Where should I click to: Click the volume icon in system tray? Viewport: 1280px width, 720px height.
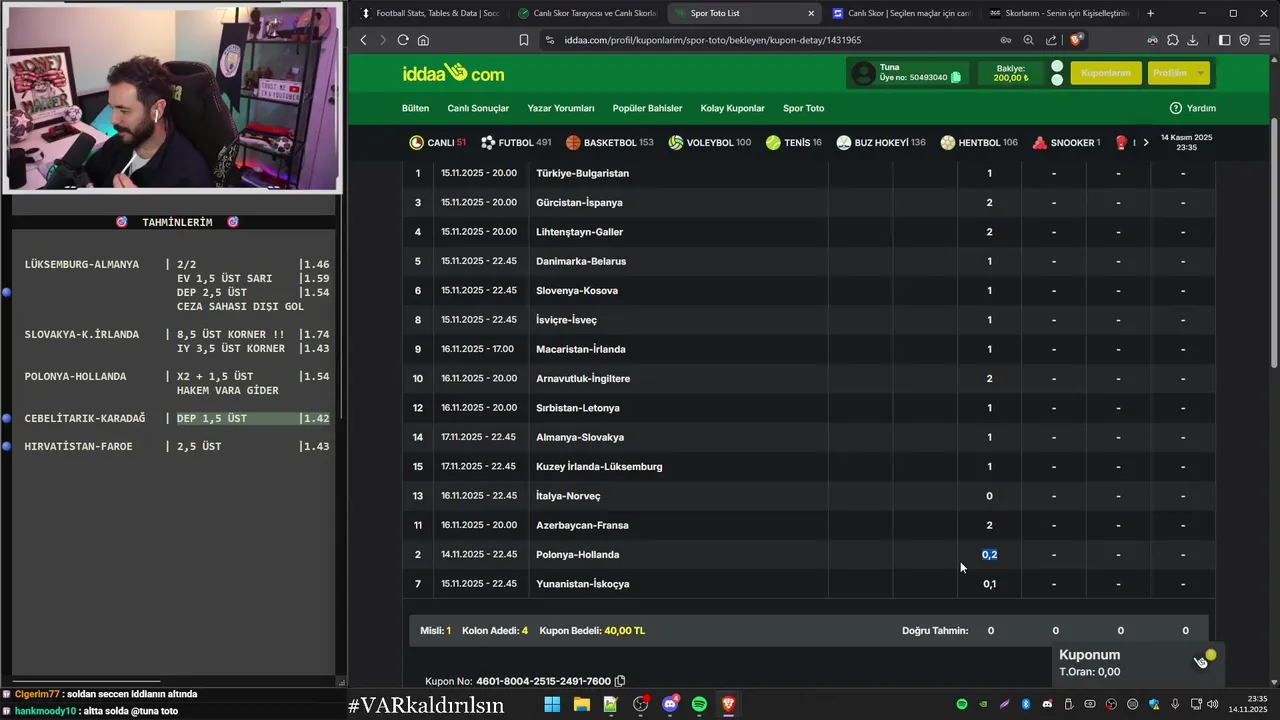coord(1212,704)
